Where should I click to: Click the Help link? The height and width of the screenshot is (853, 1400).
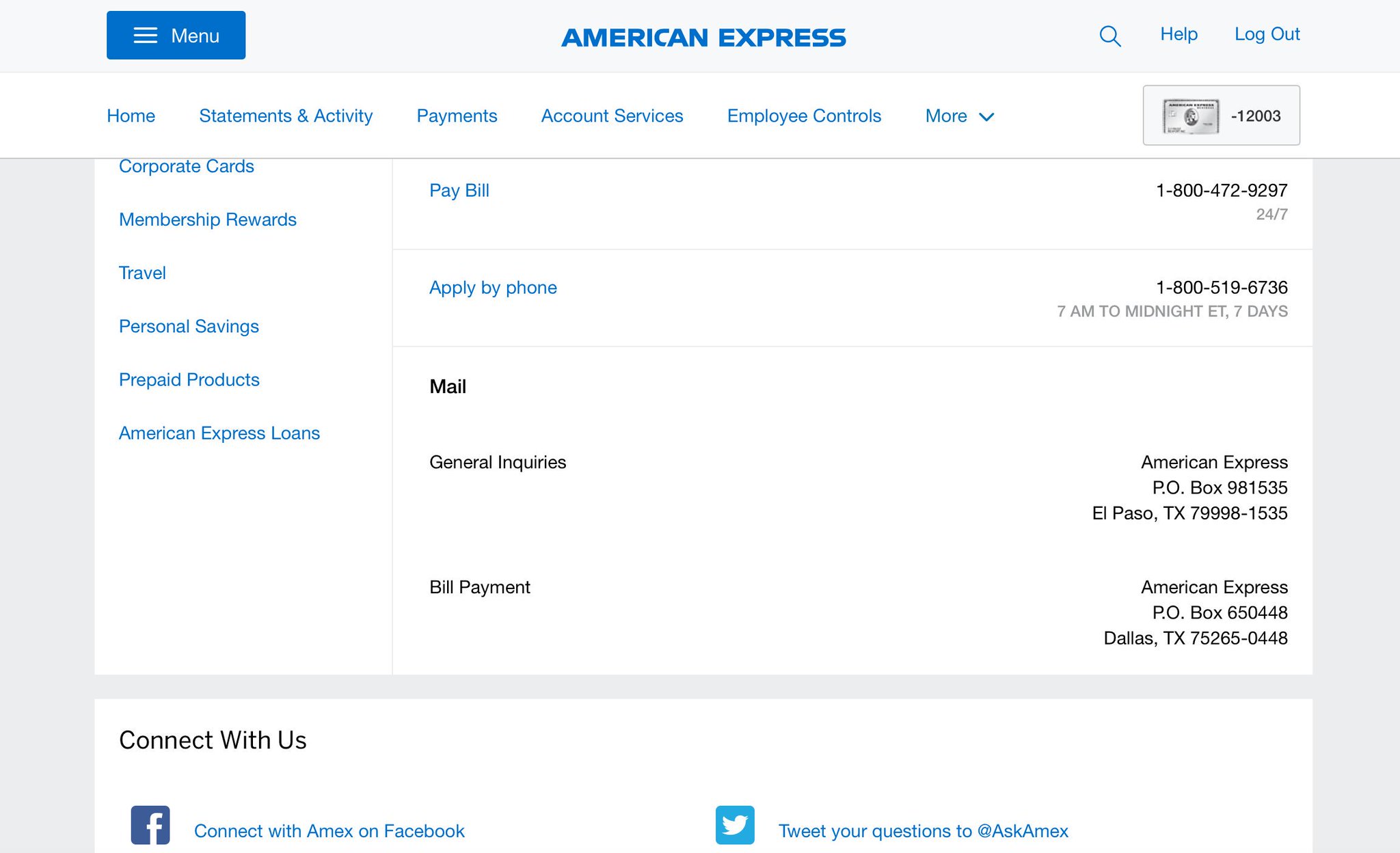[1179, 34]
